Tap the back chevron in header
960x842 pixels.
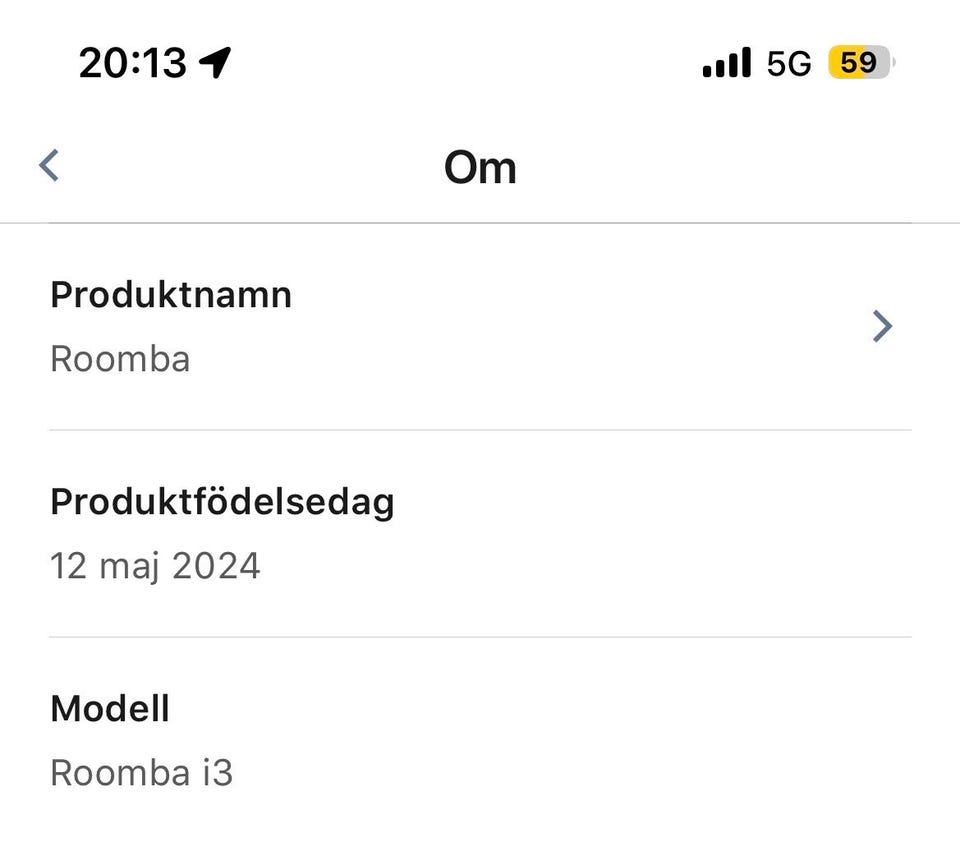(x=49, y=165)
